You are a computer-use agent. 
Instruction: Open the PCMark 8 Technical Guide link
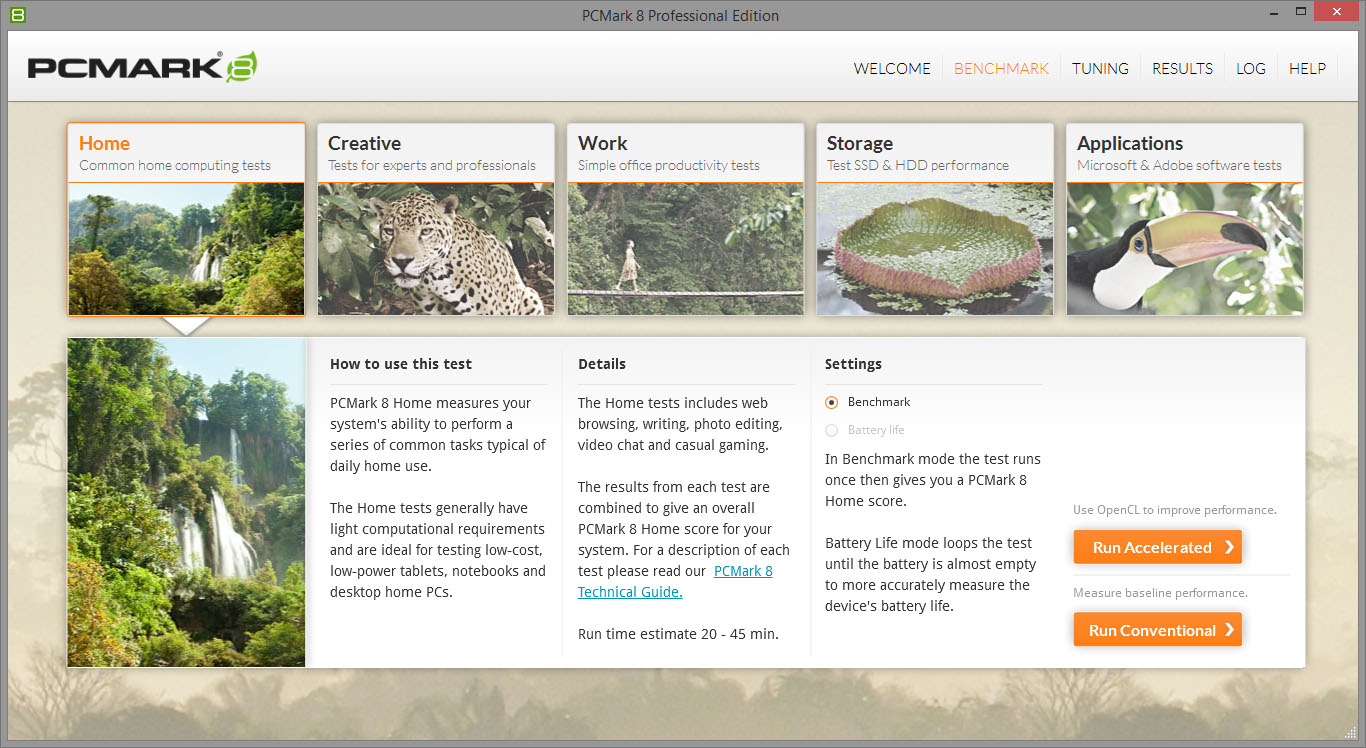tap(676, 581)
